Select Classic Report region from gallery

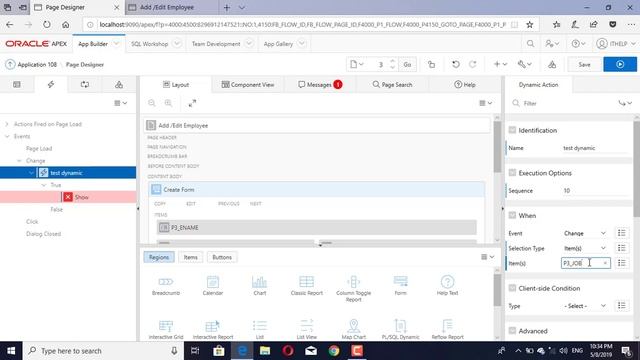point(307,285)
